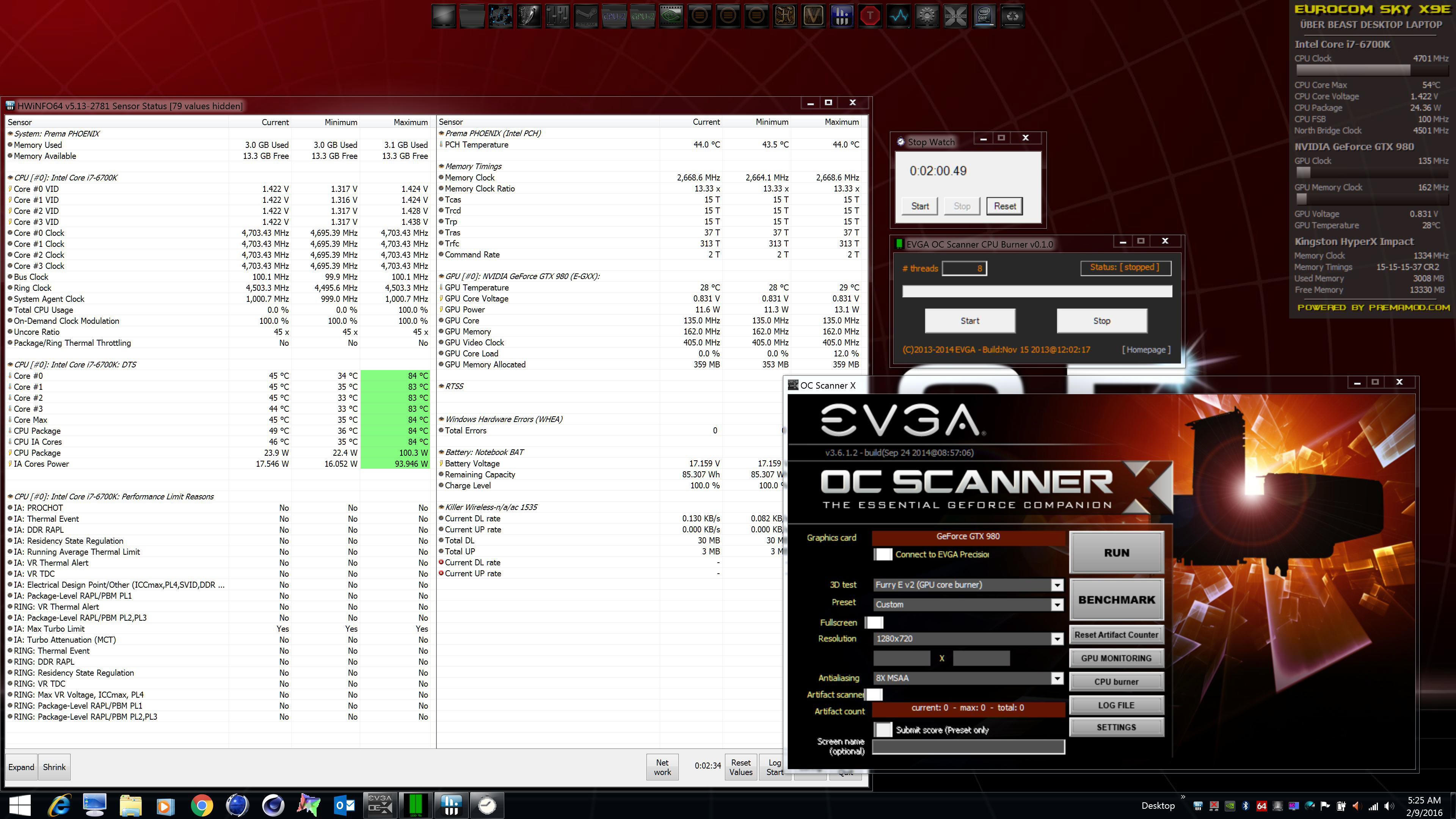Open the 3D test dropdown
The image size is (1456, 819).
[x=968, y=585]
